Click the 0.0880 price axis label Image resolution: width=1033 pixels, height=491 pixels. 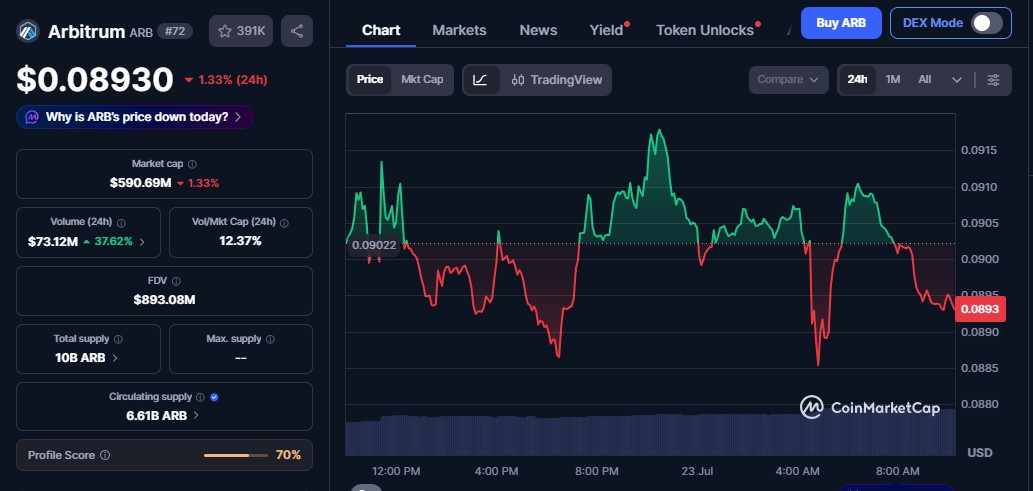coord(979,404)
